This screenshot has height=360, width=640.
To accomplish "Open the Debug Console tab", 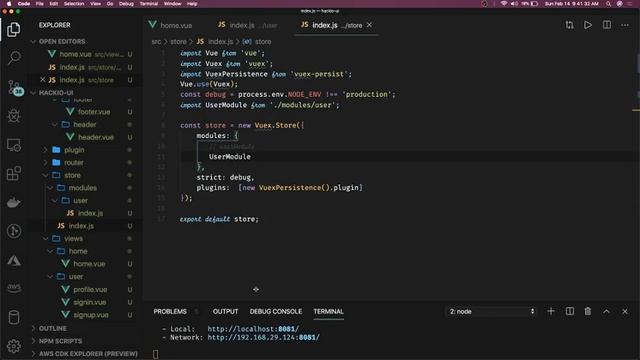I will point(276,311).
